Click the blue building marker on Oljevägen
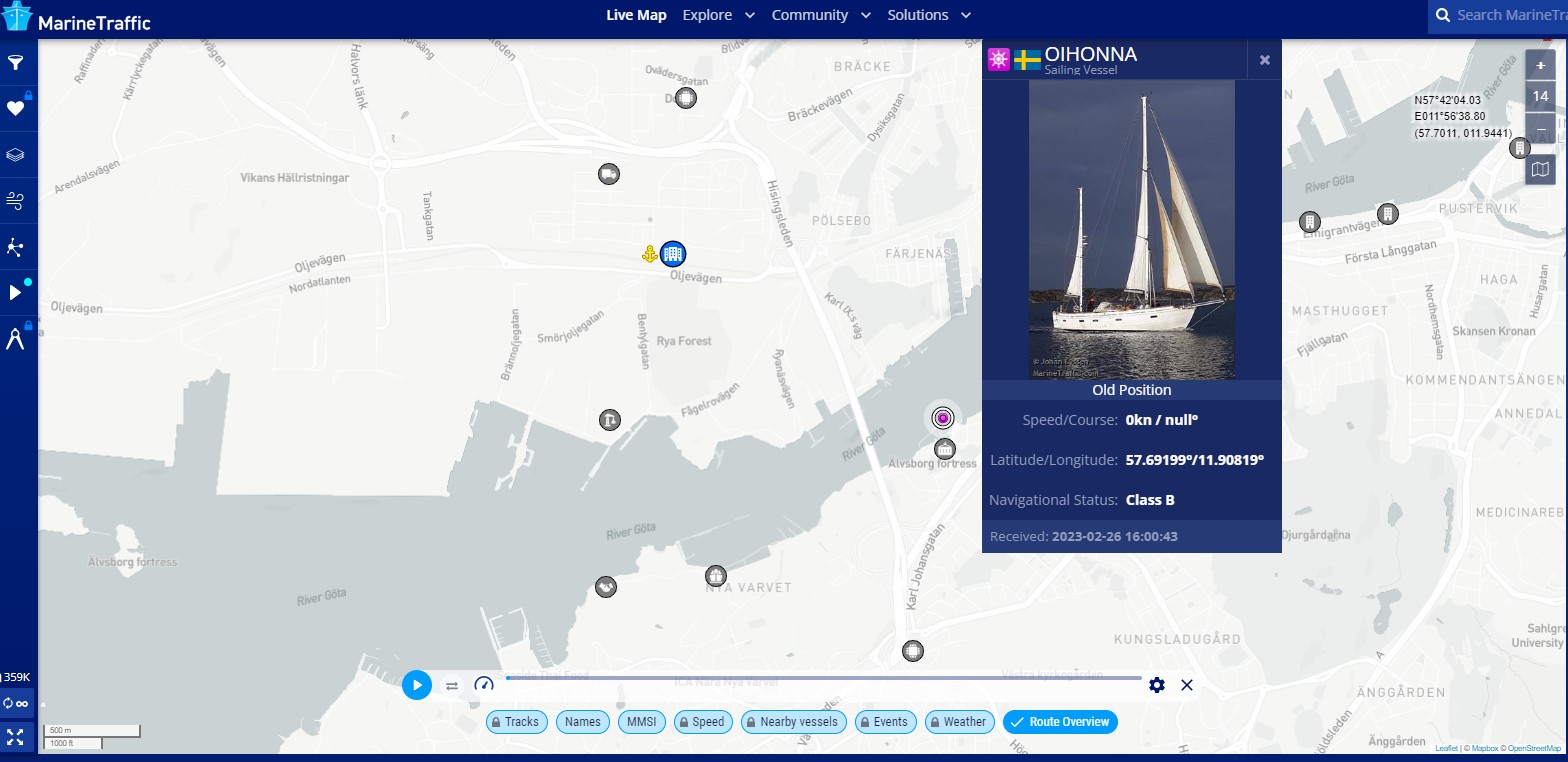This screenshot has width=1568, height=762. tap(673, 254)
